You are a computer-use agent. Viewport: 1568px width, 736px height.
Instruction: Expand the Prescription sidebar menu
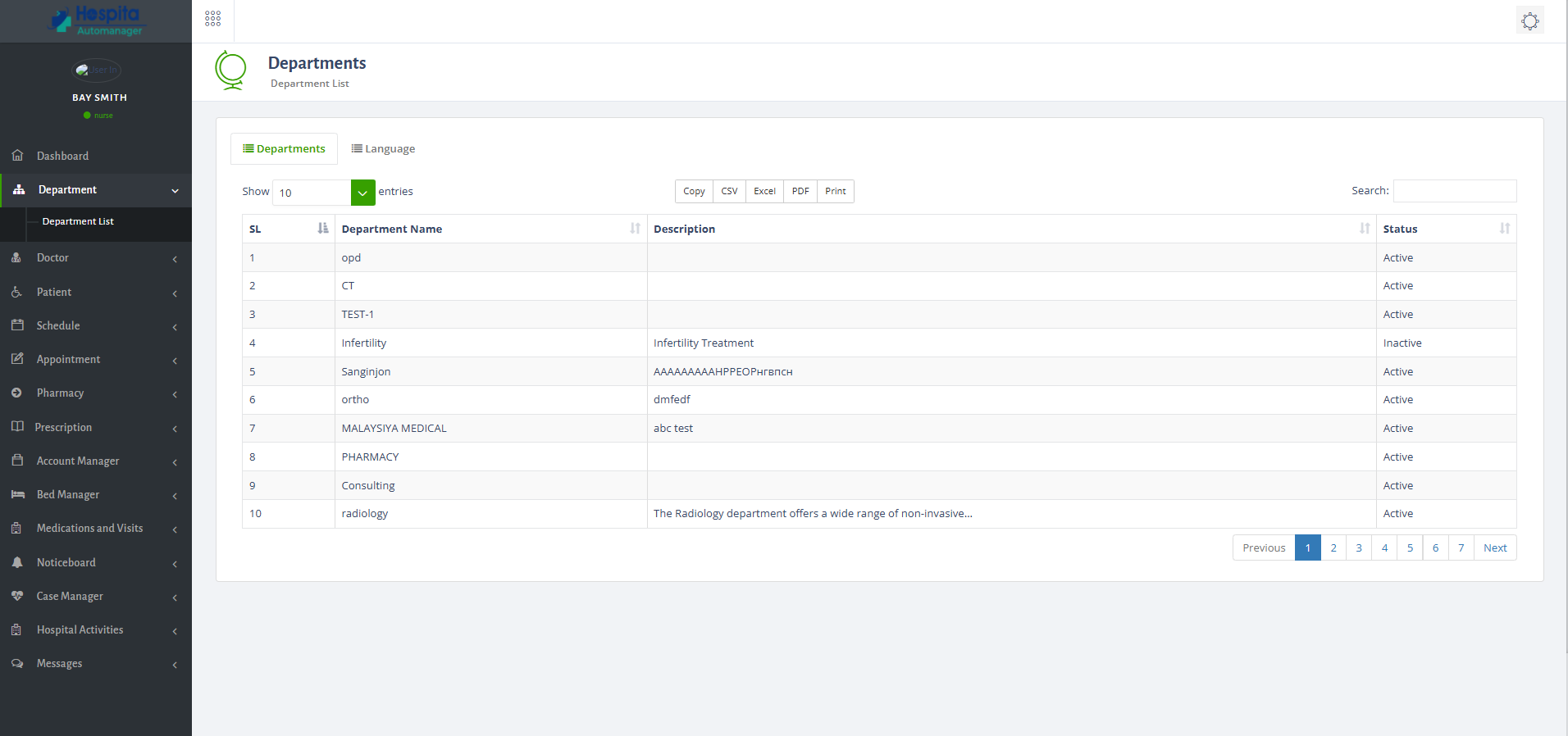coord(175,429)
